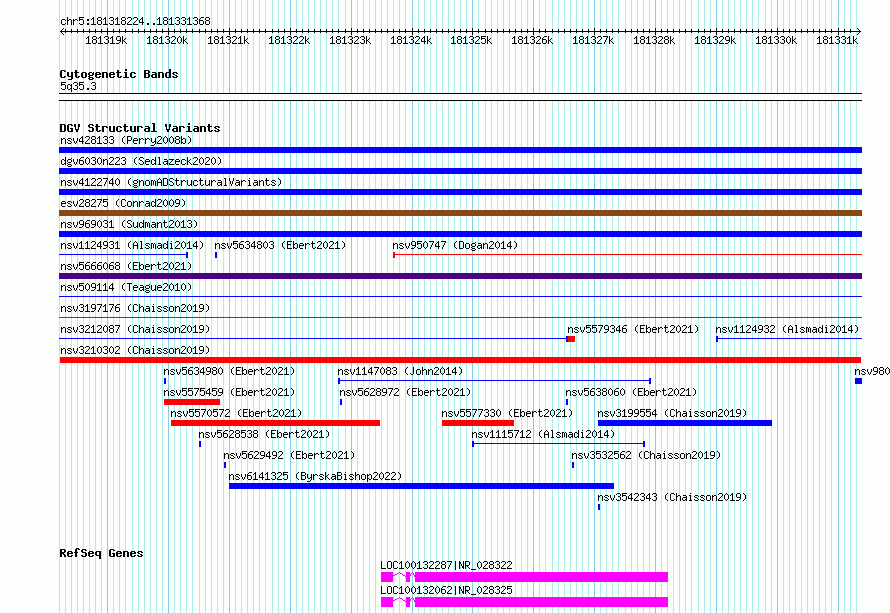The width and height of the screenshot is (890, 613).
Task: Click the 181319k ruler tick label
Action: point(106,40)
